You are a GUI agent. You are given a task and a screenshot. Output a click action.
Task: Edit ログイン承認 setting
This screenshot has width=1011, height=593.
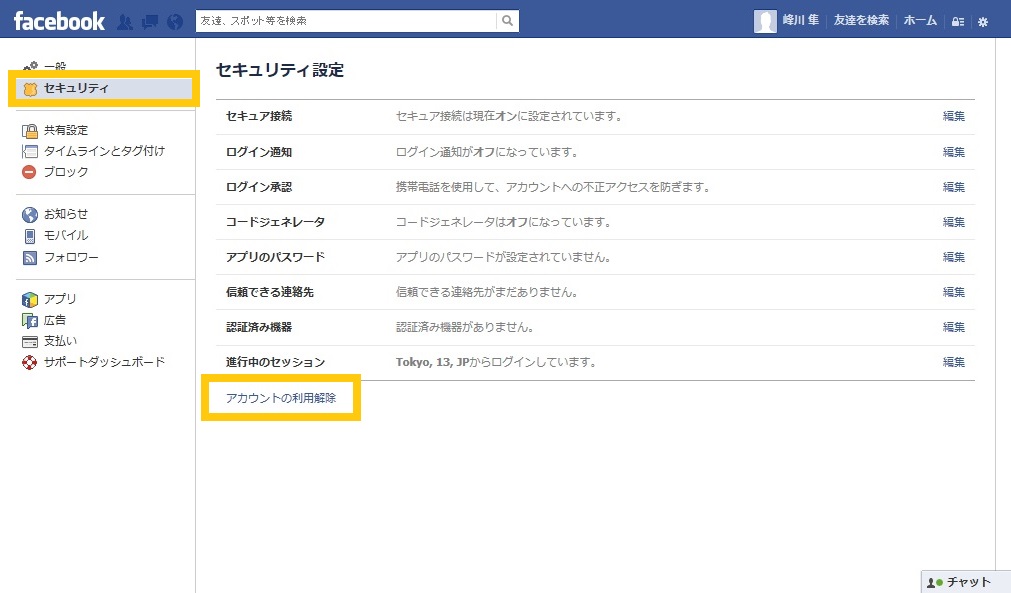click(x=954, y=187)
